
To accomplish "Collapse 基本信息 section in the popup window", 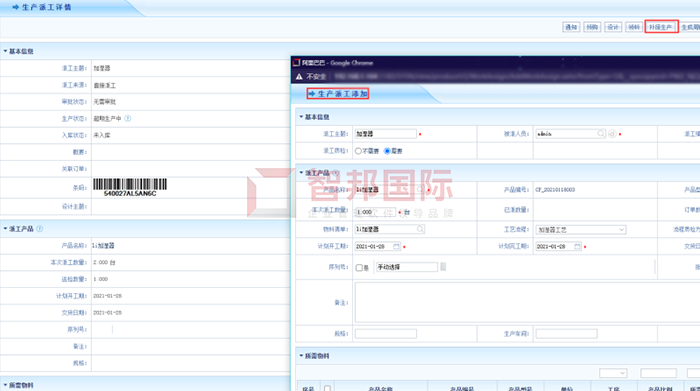I will pyautogui.click(x=301, y=117).
